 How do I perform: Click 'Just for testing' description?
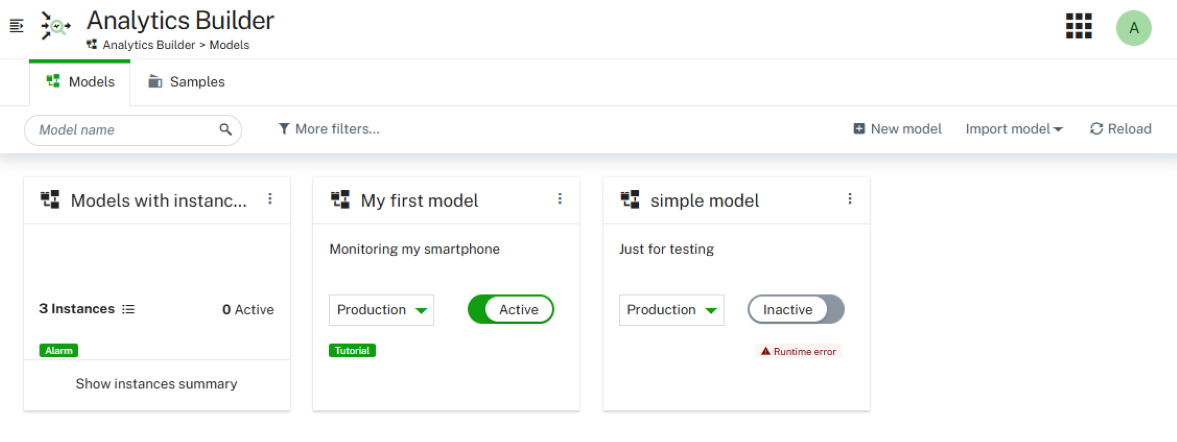(x=667, y=249)
